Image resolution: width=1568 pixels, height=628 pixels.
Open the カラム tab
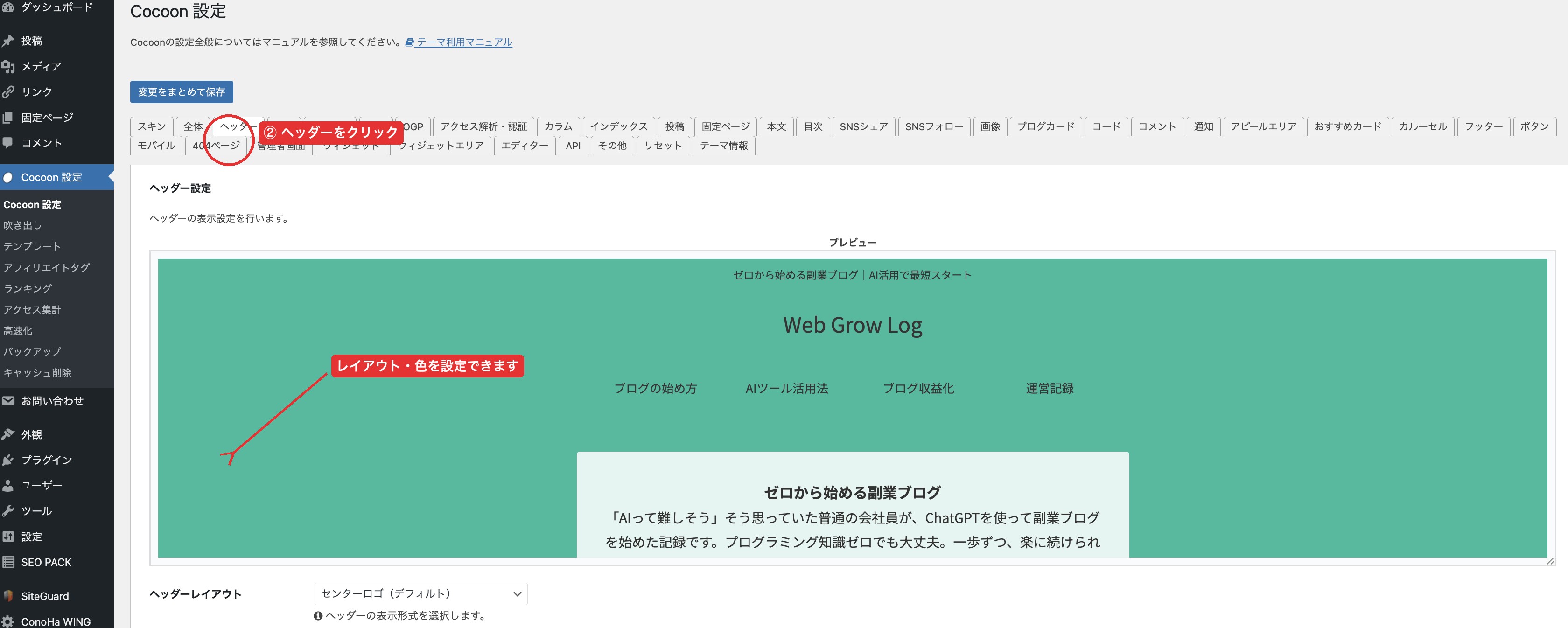click(x=558, y=126)
